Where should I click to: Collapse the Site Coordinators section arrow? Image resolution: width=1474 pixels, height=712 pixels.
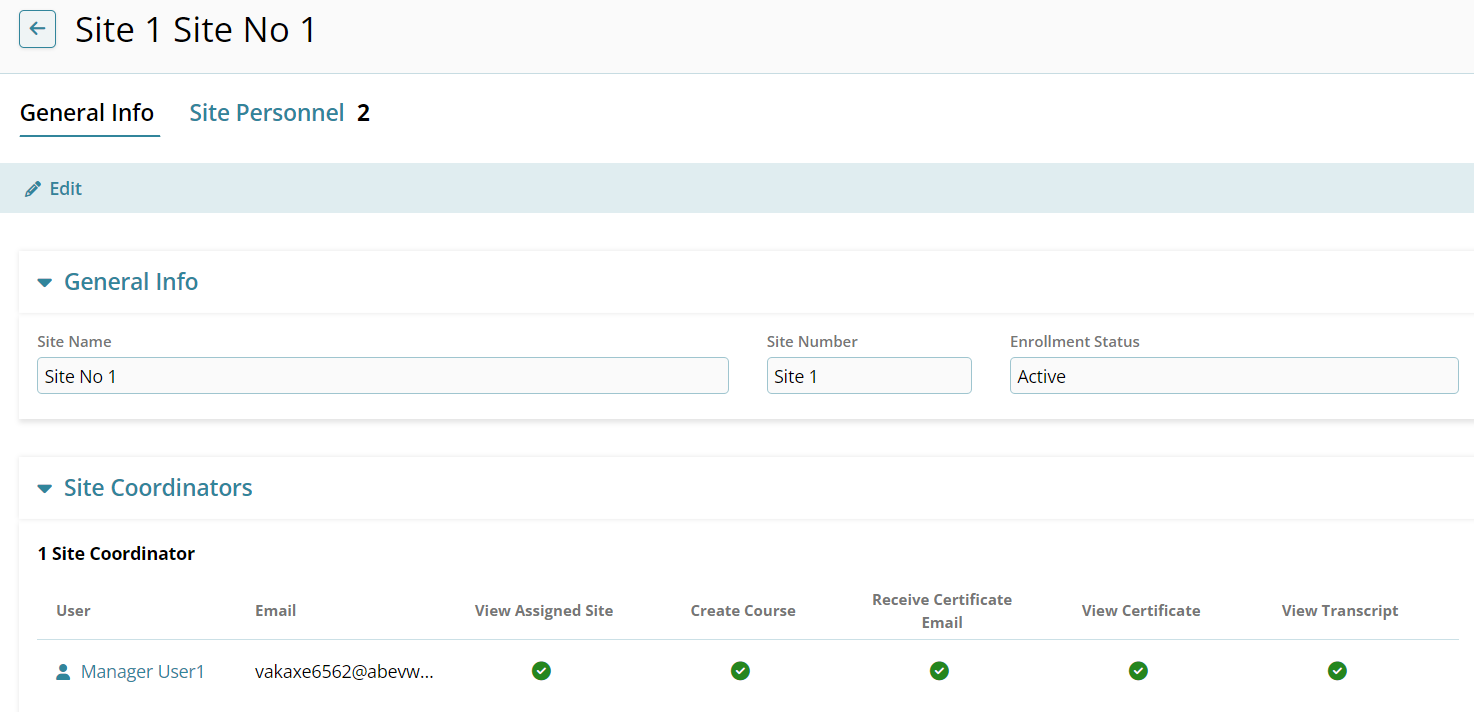tap(44, 489)
